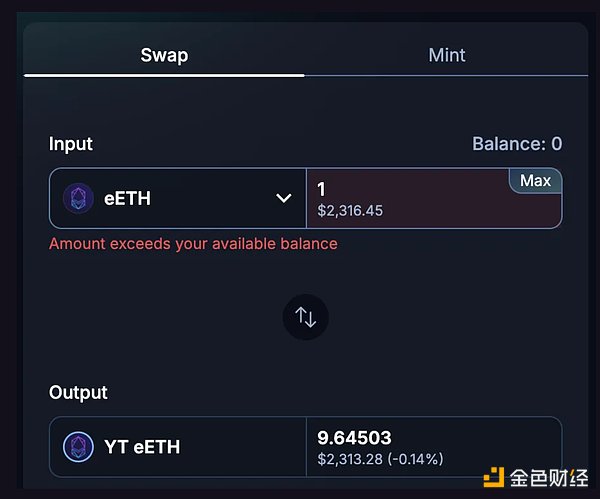Expand the eETH token dropdown chevron
The image size is (600, 499).
pos(283,198)
